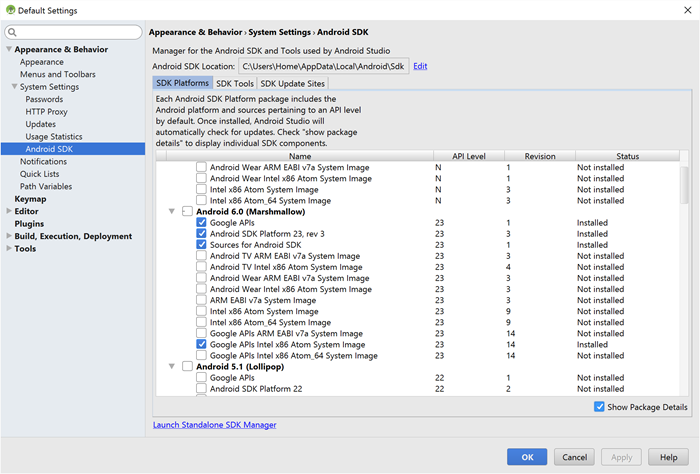Open Usage Statistics settings

click(54, 137)
